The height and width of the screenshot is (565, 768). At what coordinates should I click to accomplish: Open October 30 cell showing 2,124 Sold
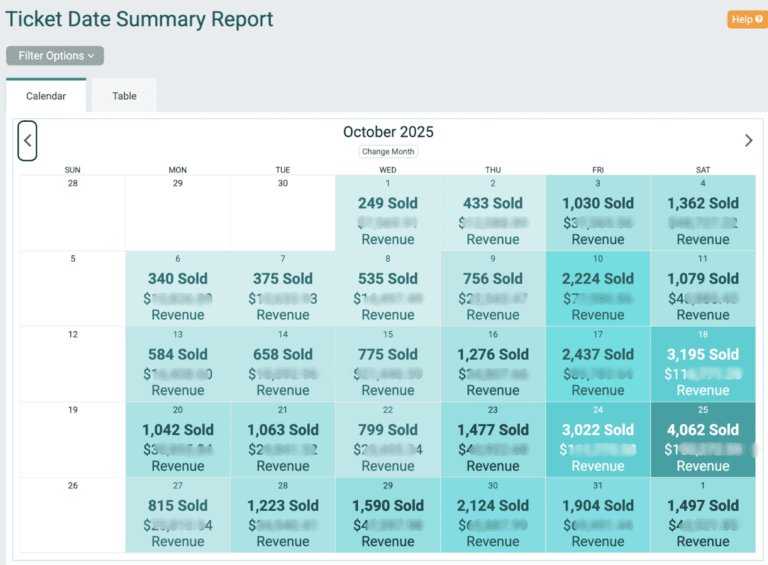click(493, 515)
